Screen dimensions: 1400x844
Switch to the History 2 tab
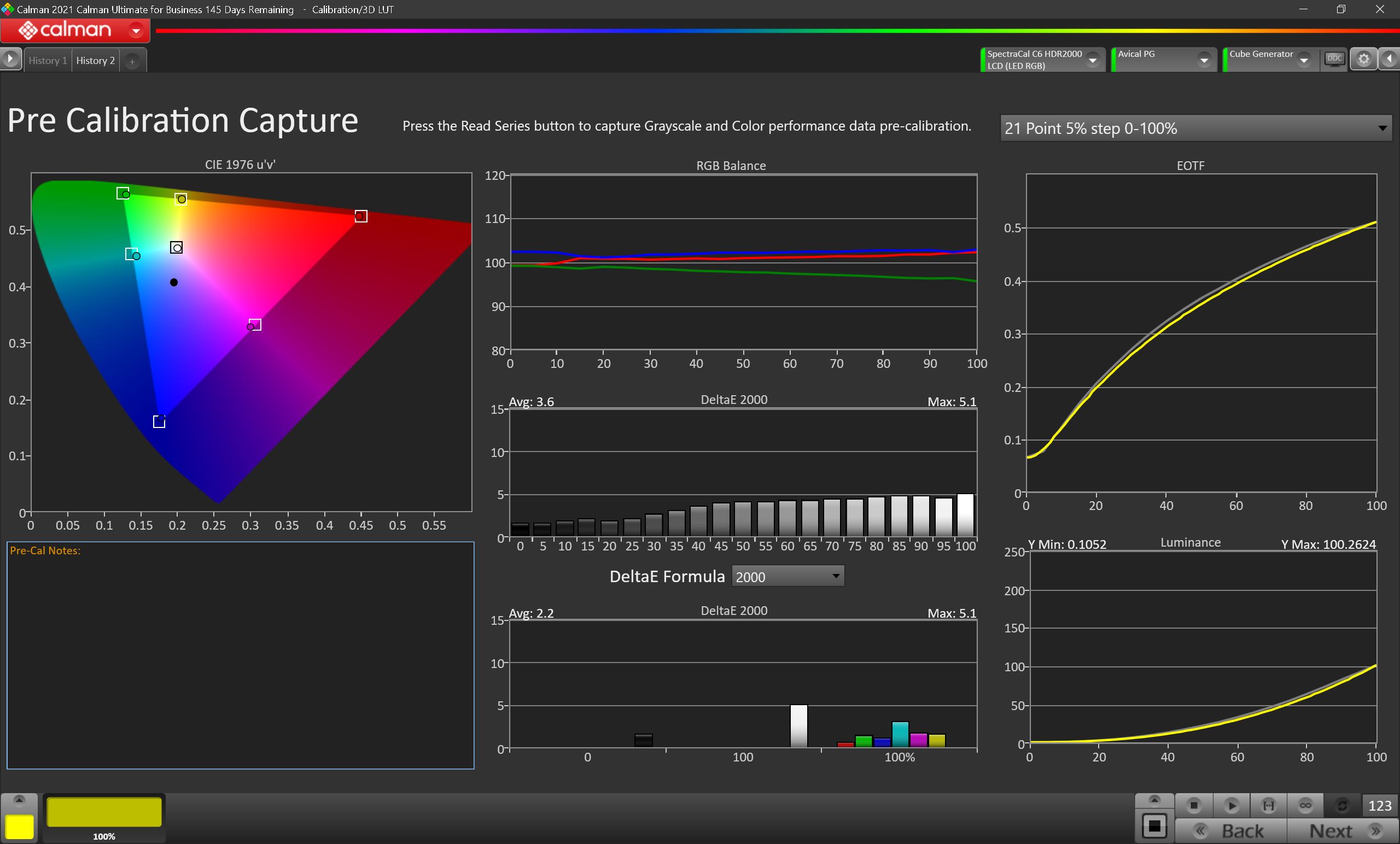point(96,60)
